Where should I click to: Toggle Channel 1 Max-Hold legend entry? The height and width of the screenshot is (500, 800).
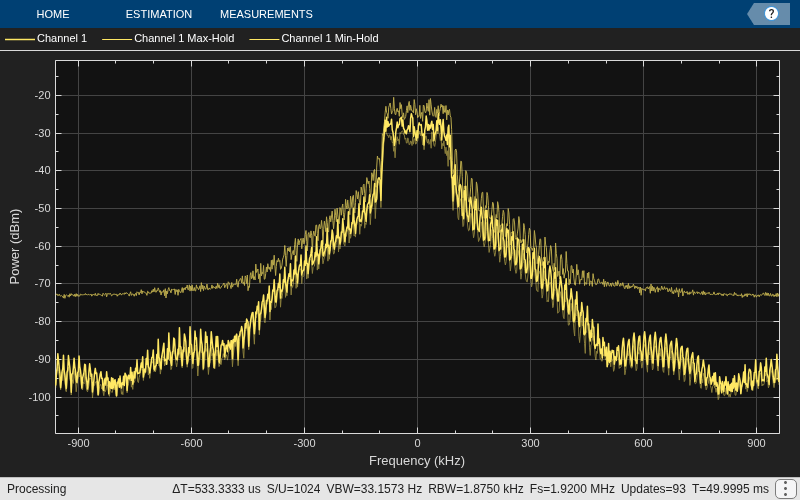(x=168, y=38)
